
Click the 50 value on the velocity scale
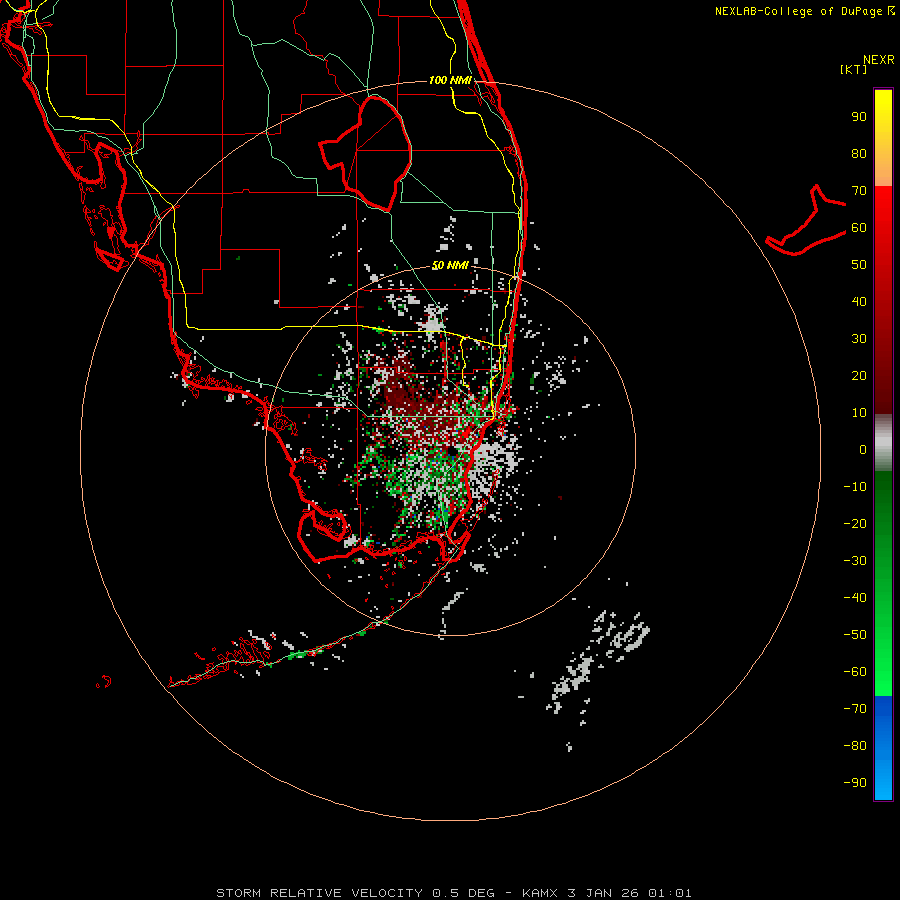point(859,265)
